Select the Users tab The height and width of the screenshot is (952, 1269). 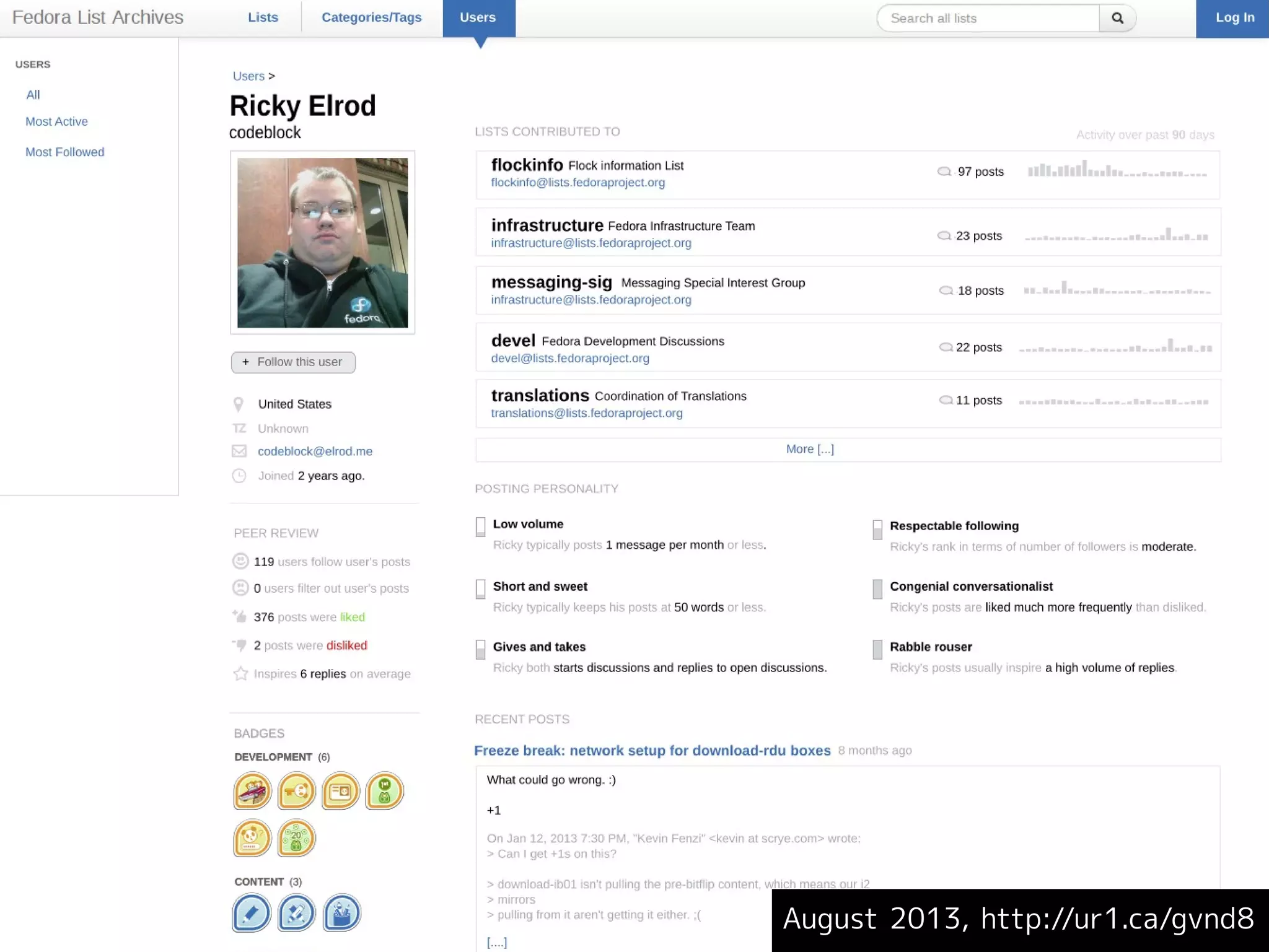[478, 18]
